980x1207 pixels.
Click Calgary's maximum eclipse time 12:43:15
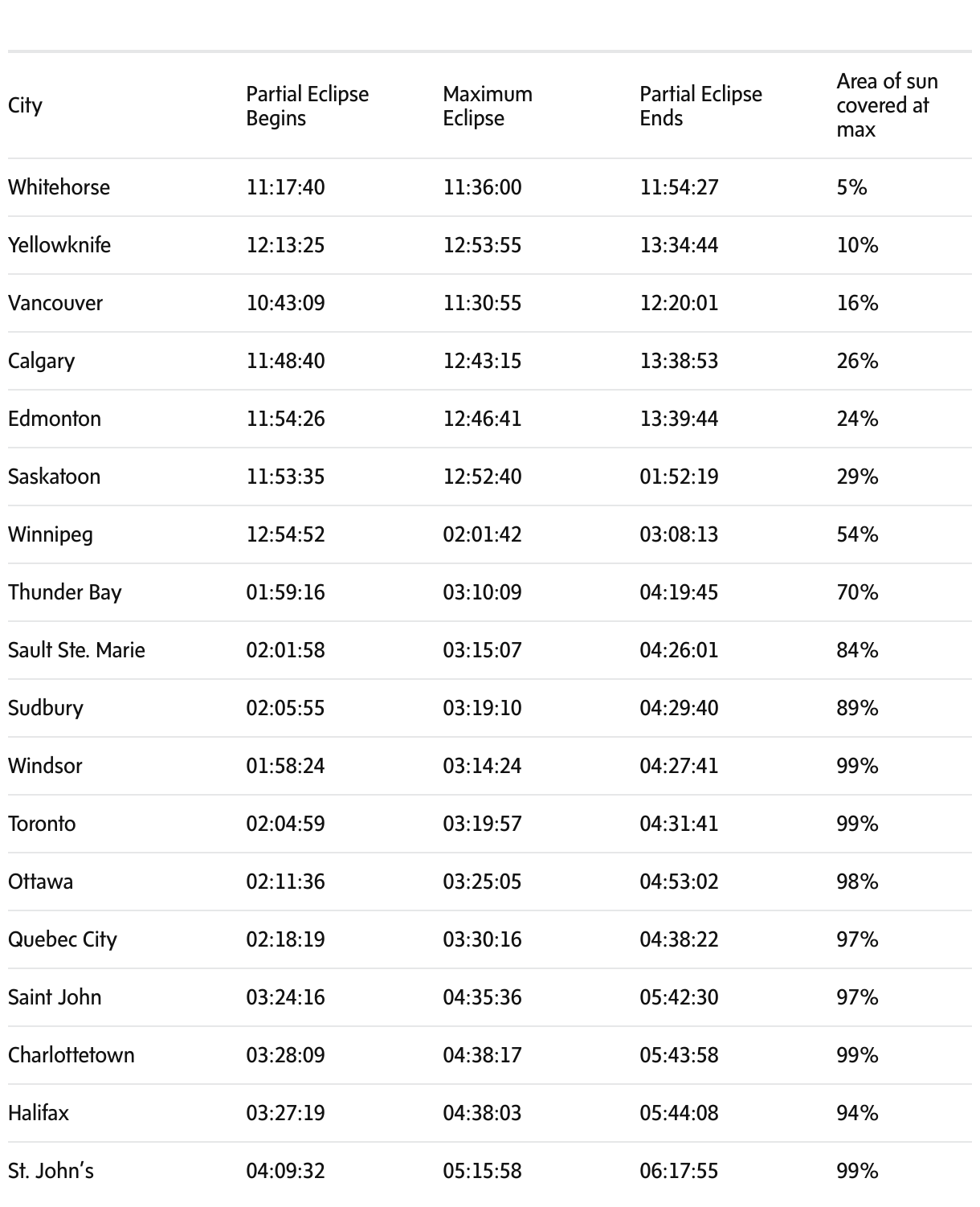pyautogui.click(x=482, y=361)
